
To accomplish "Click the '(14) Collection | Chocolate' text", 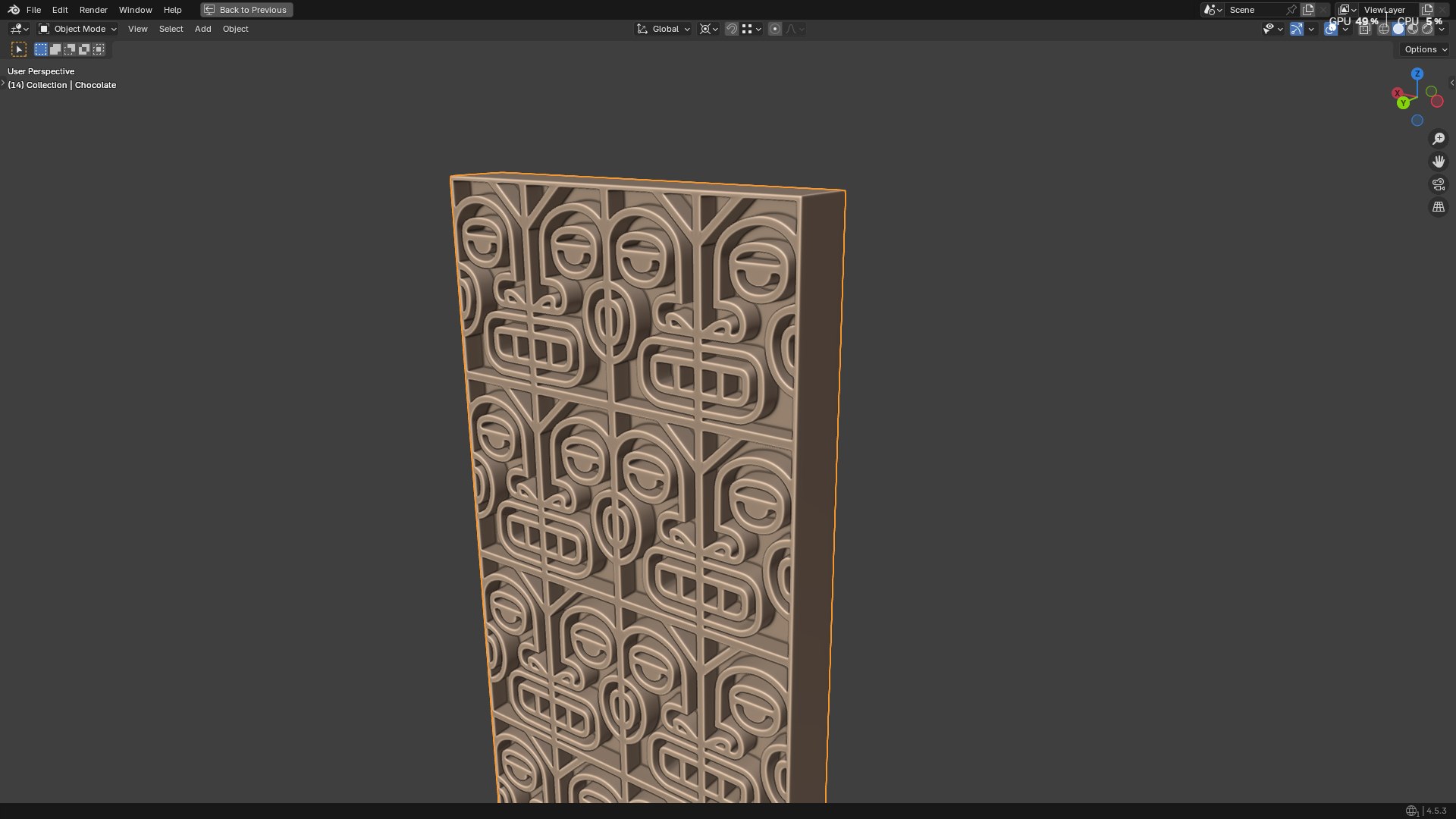I will tap(62, 85).
